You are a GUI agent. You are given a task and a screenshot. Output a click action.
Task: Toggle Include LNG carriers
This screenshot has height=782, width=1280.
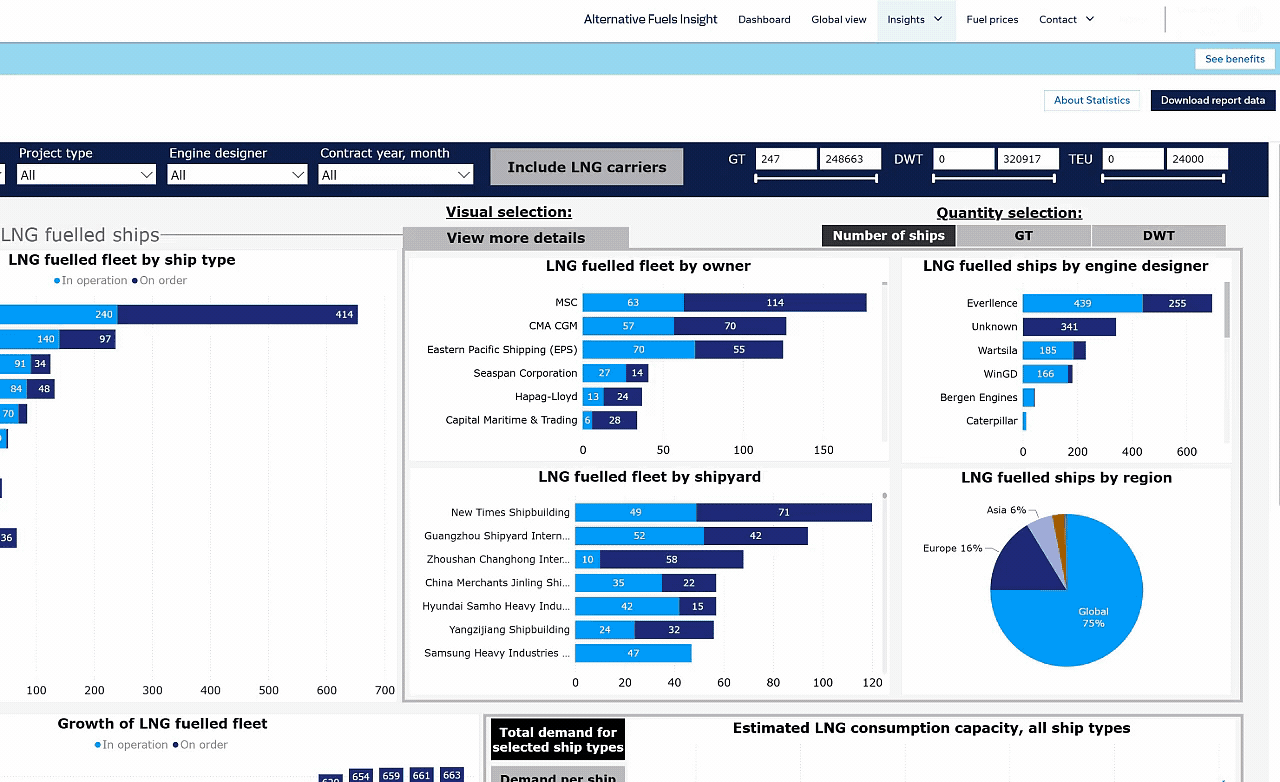point(586,167)
